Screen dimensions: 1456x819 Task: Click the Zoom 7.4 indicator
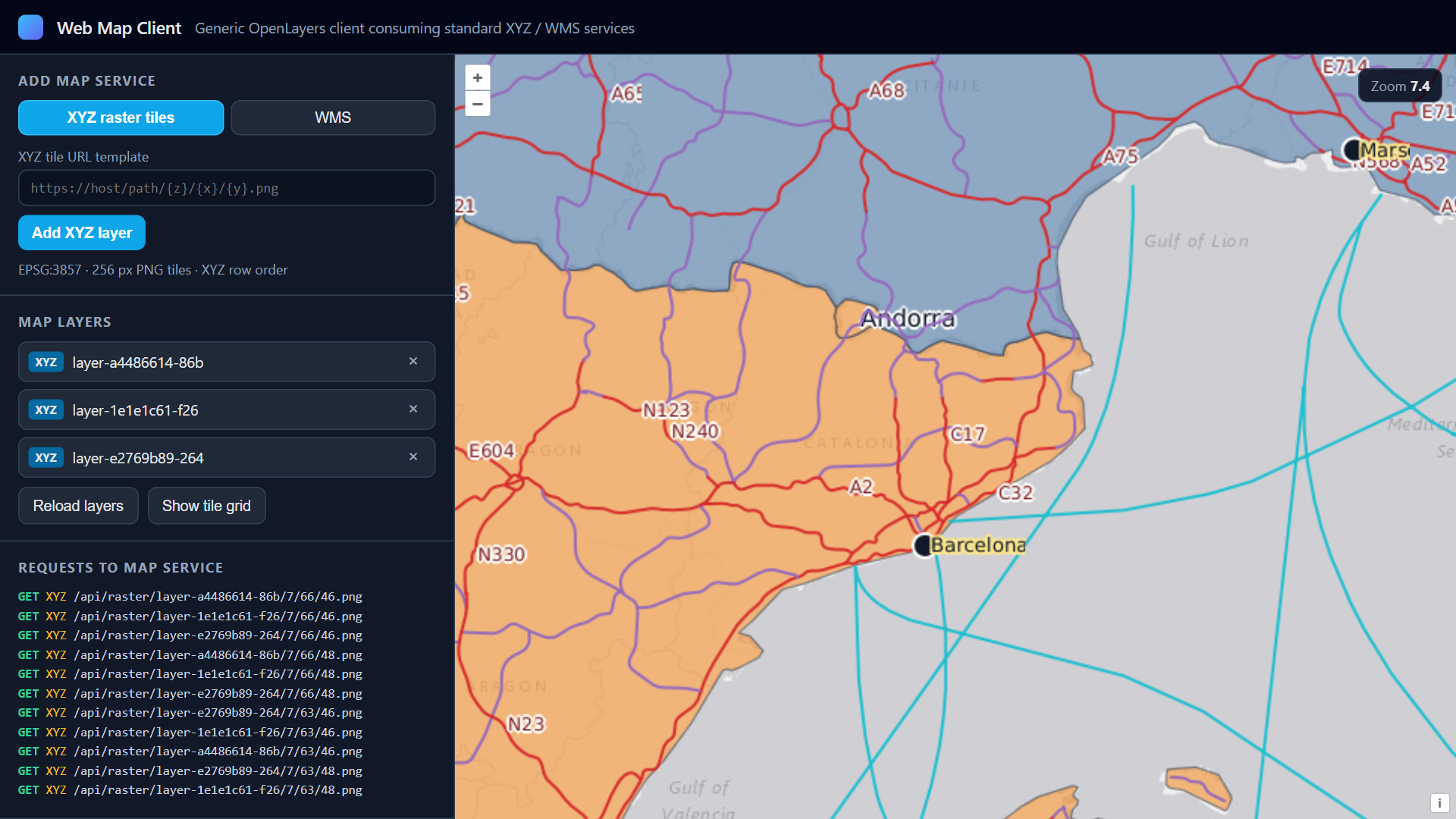click(1400, 86)
